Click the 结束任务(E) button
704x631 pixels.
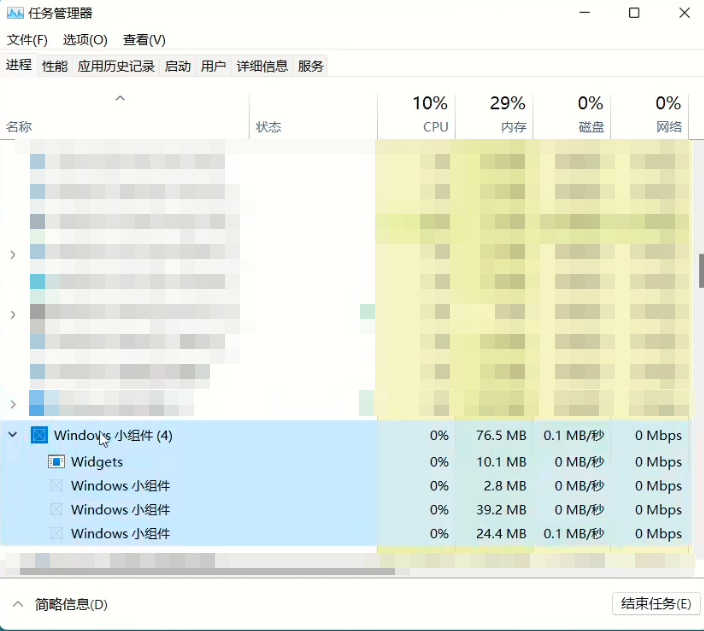(656, 604)
